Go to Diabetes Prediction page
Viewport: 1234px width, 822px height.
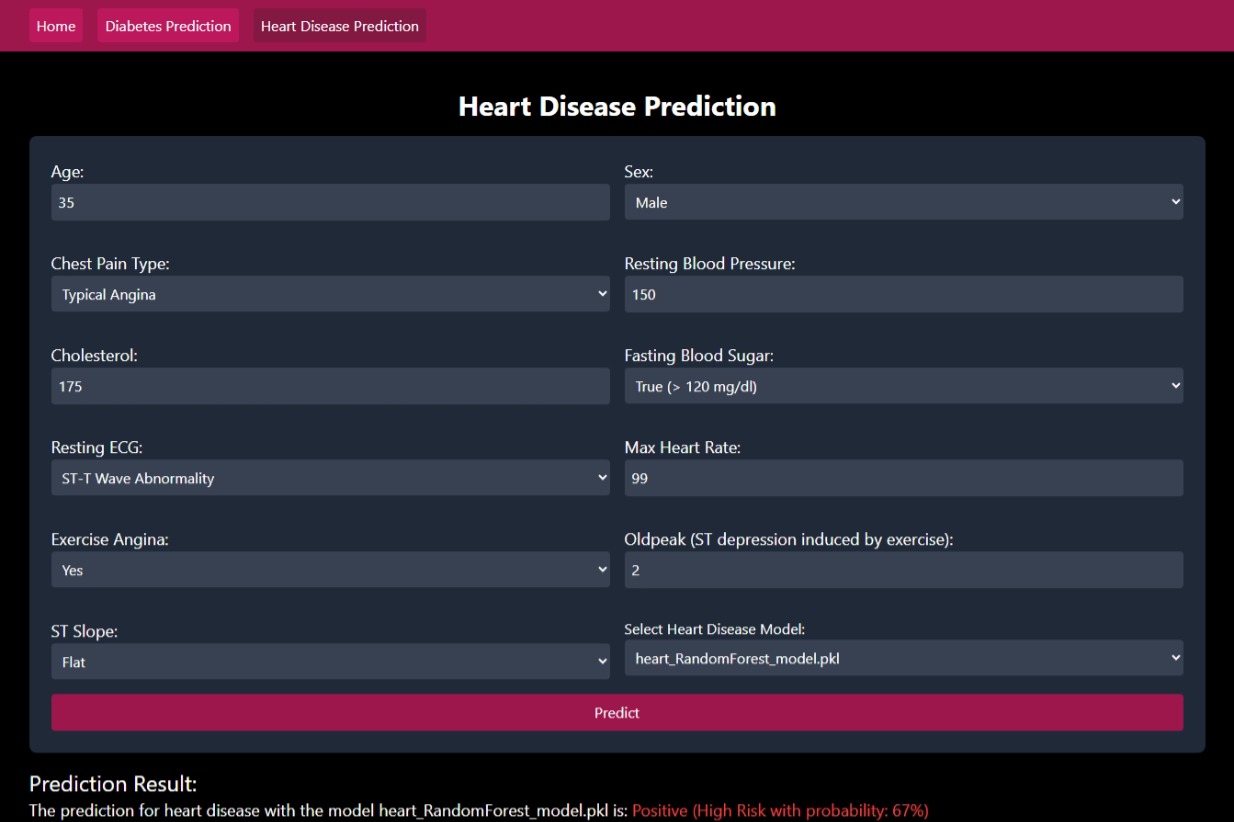168,26
